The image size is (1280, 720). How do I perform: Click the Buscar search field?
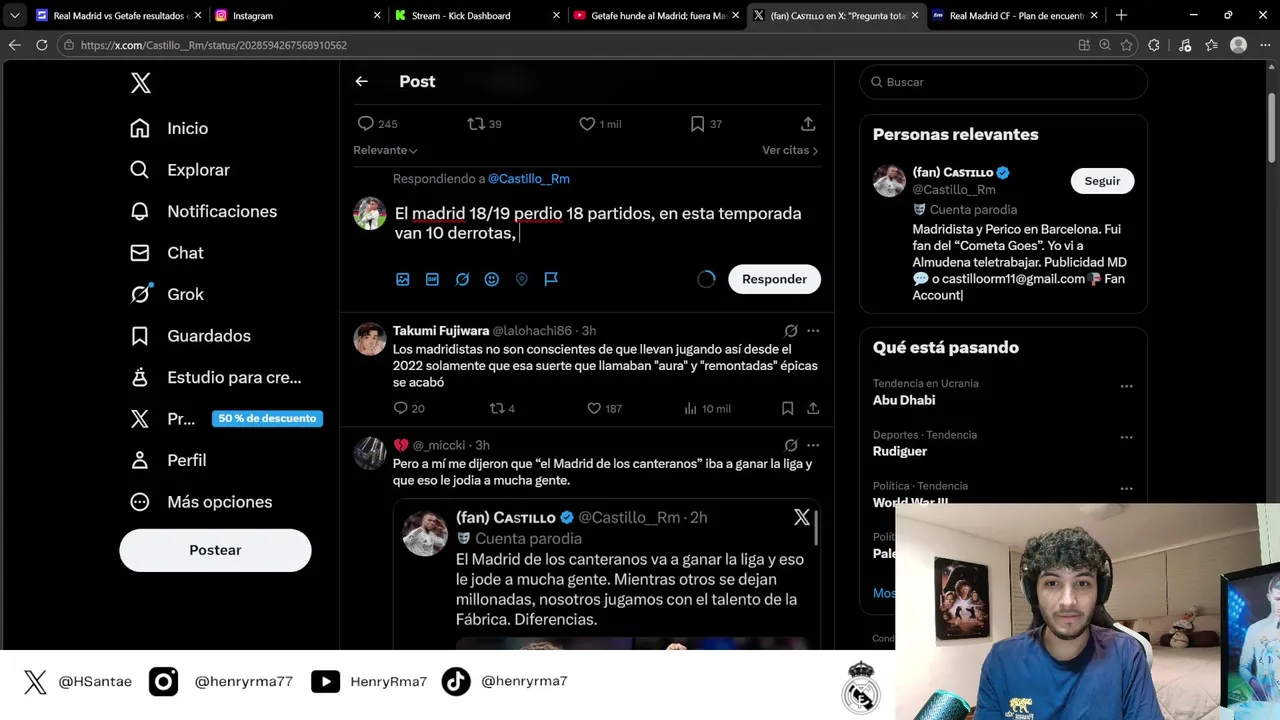[1003, 82]
